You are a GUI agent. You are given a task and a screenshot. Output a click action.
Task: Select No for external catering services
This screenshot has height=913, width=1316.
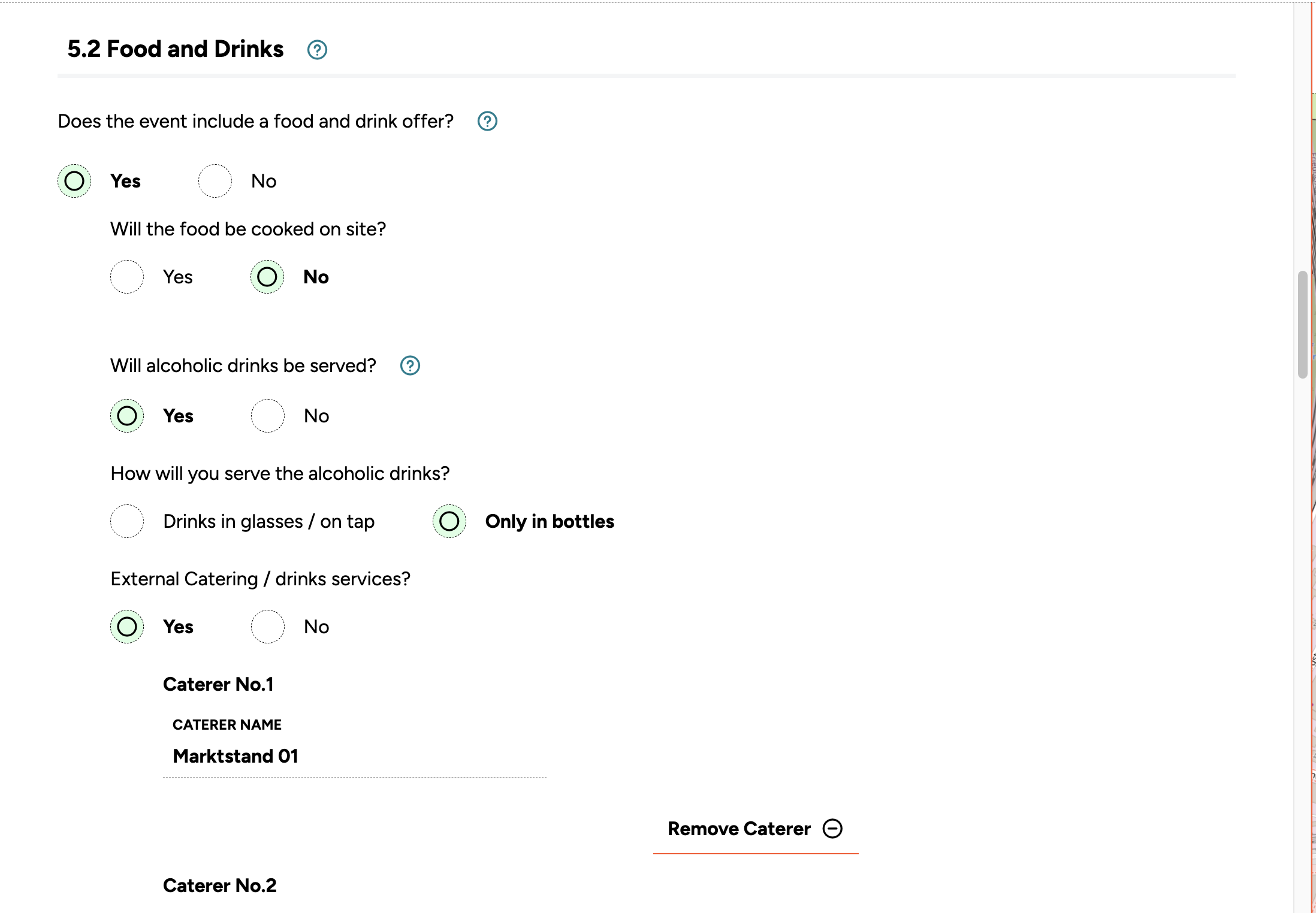click(267, 627)
